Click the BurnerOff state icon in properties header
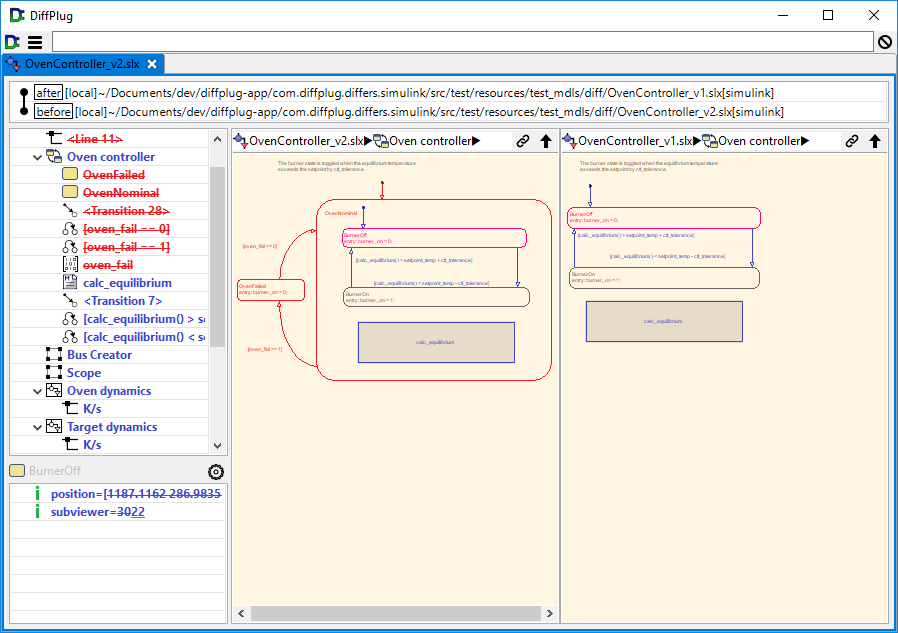 coord(17,470)
